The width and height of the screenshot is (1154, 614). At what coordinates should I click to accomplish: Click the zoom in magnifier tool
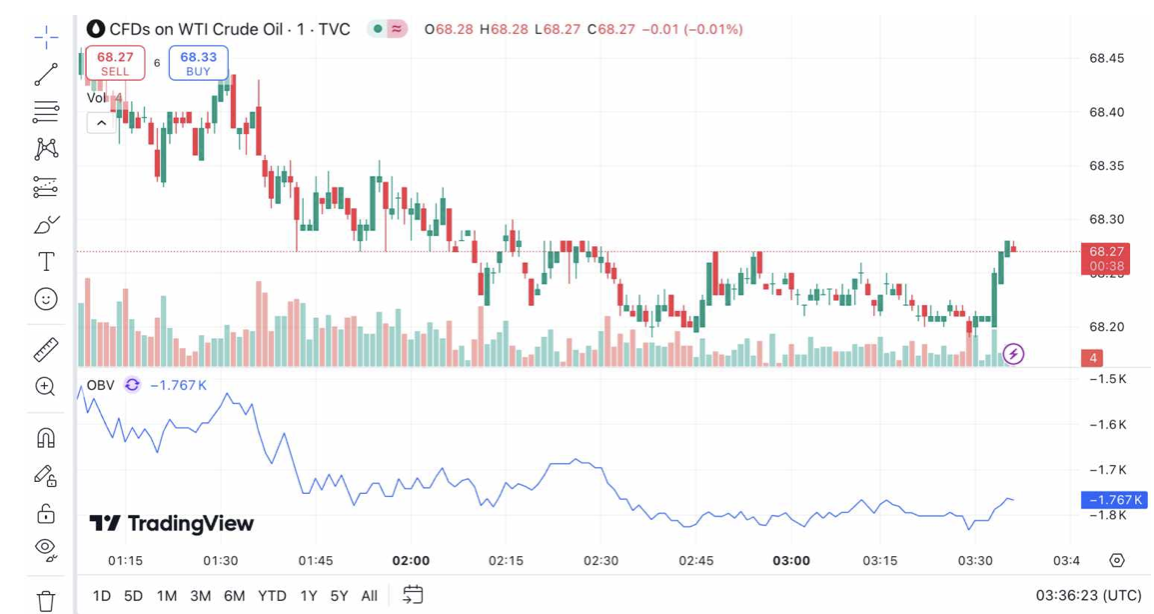coord(46,387)
